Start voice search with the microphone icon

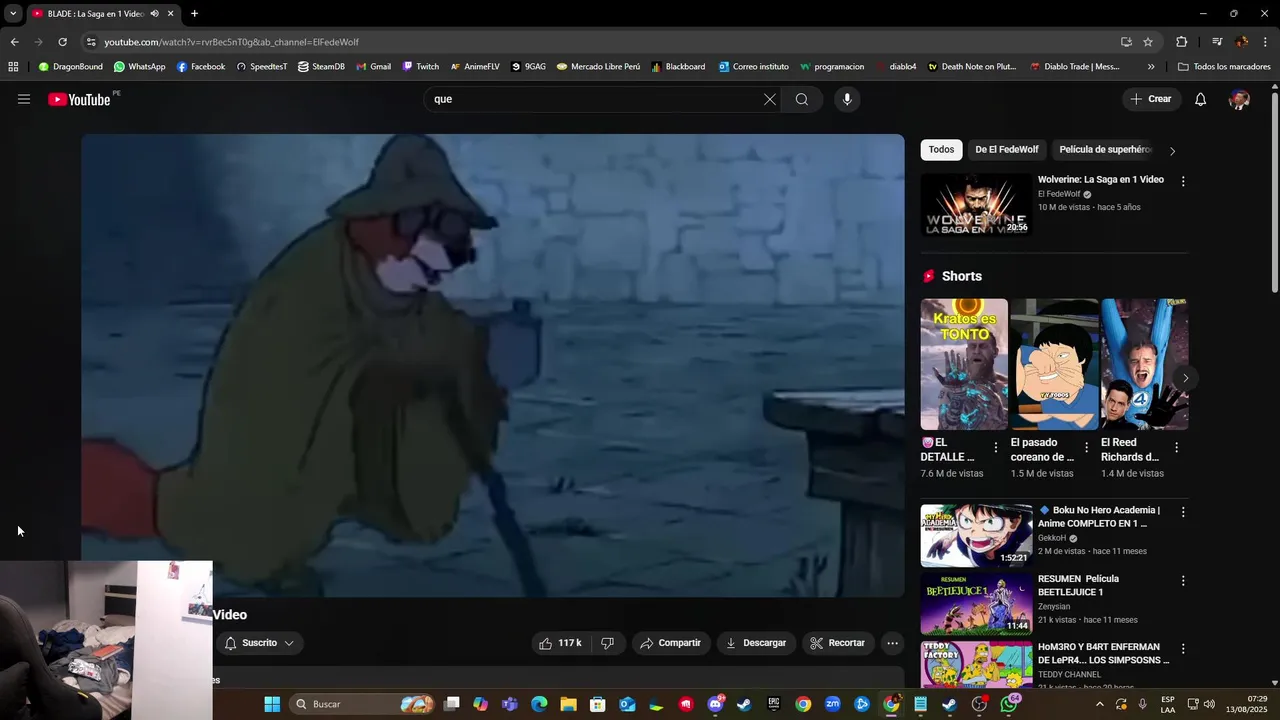point(847,99)
